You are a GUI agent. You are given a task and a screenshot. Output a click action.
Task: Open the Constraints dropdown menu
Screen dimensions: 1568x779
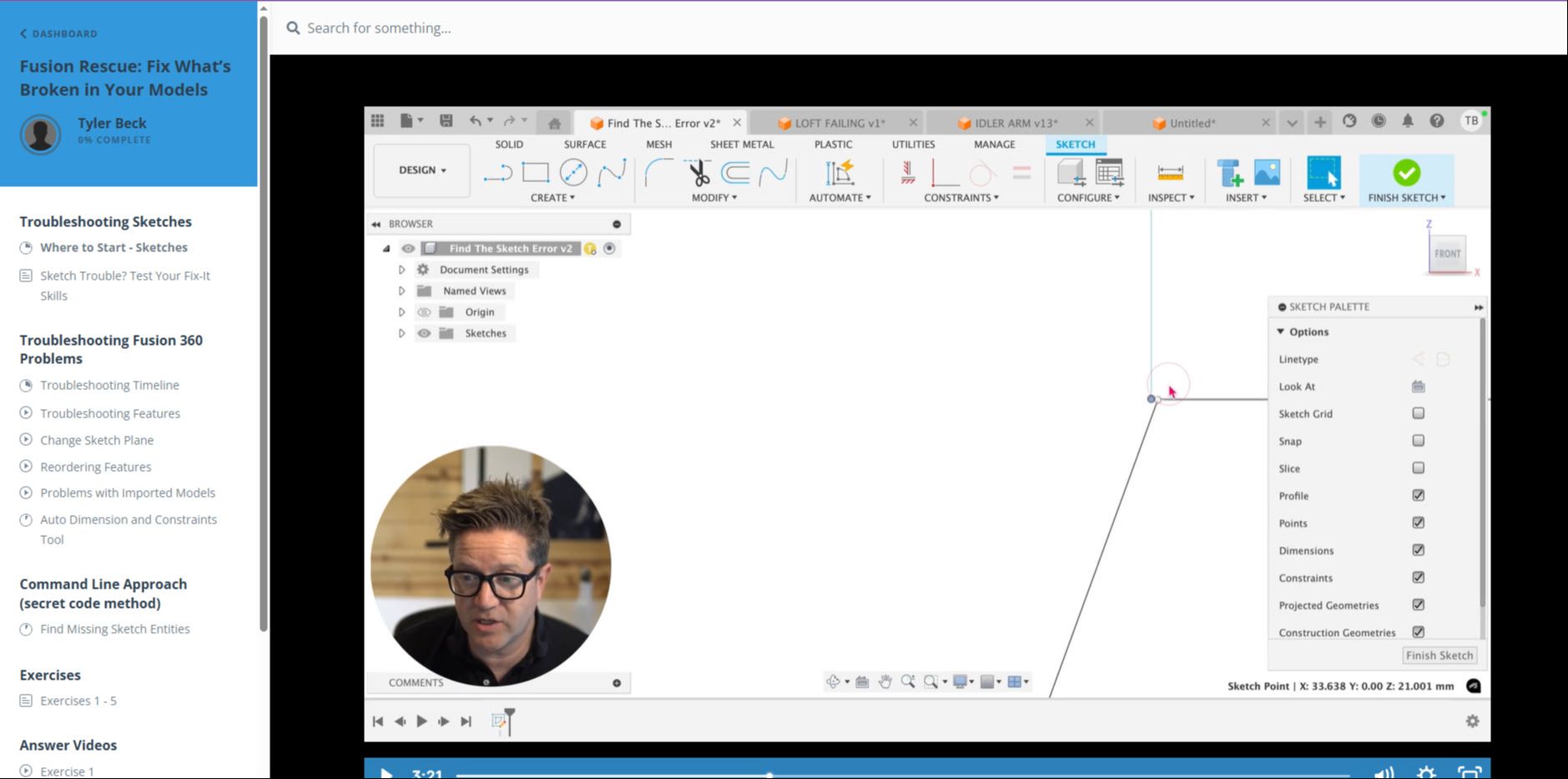click(x=961, y=198)
